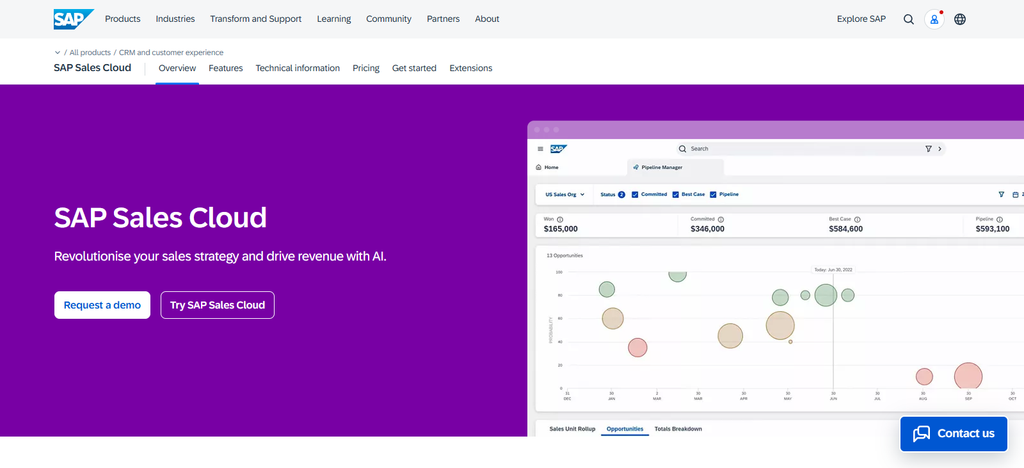Switch to the Features tab
The image size is (1024, 468).
click(225, 68)
